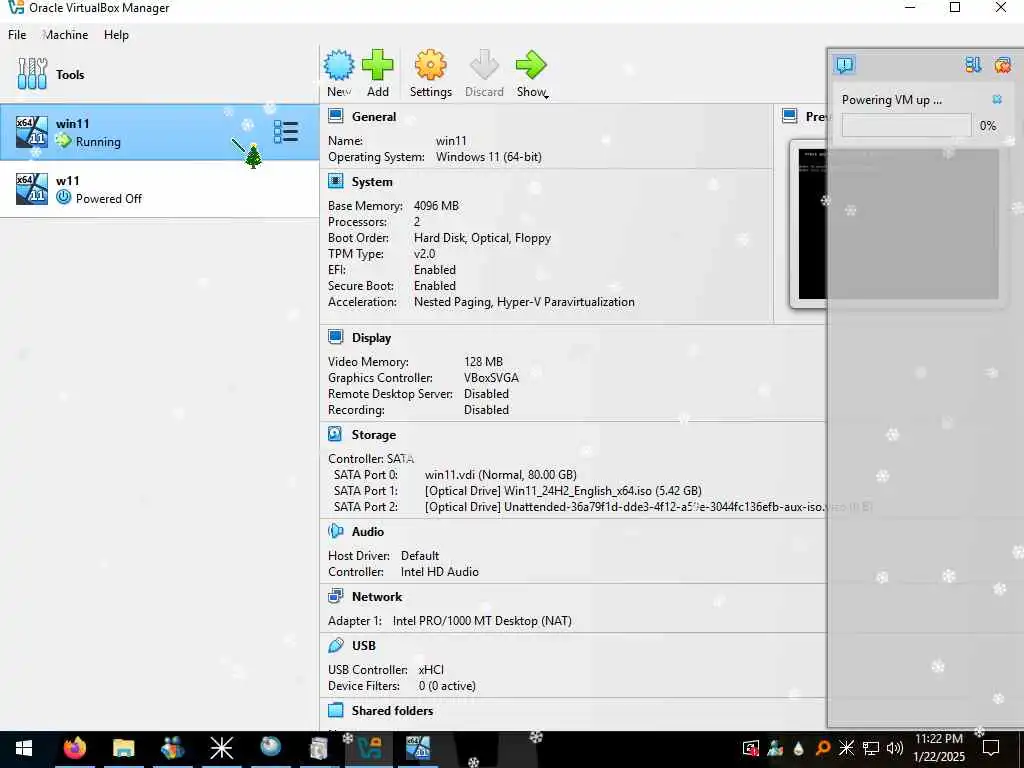
Task: Open the Windows Start menu
Action: pyautogui.click(x=24, y=748)
